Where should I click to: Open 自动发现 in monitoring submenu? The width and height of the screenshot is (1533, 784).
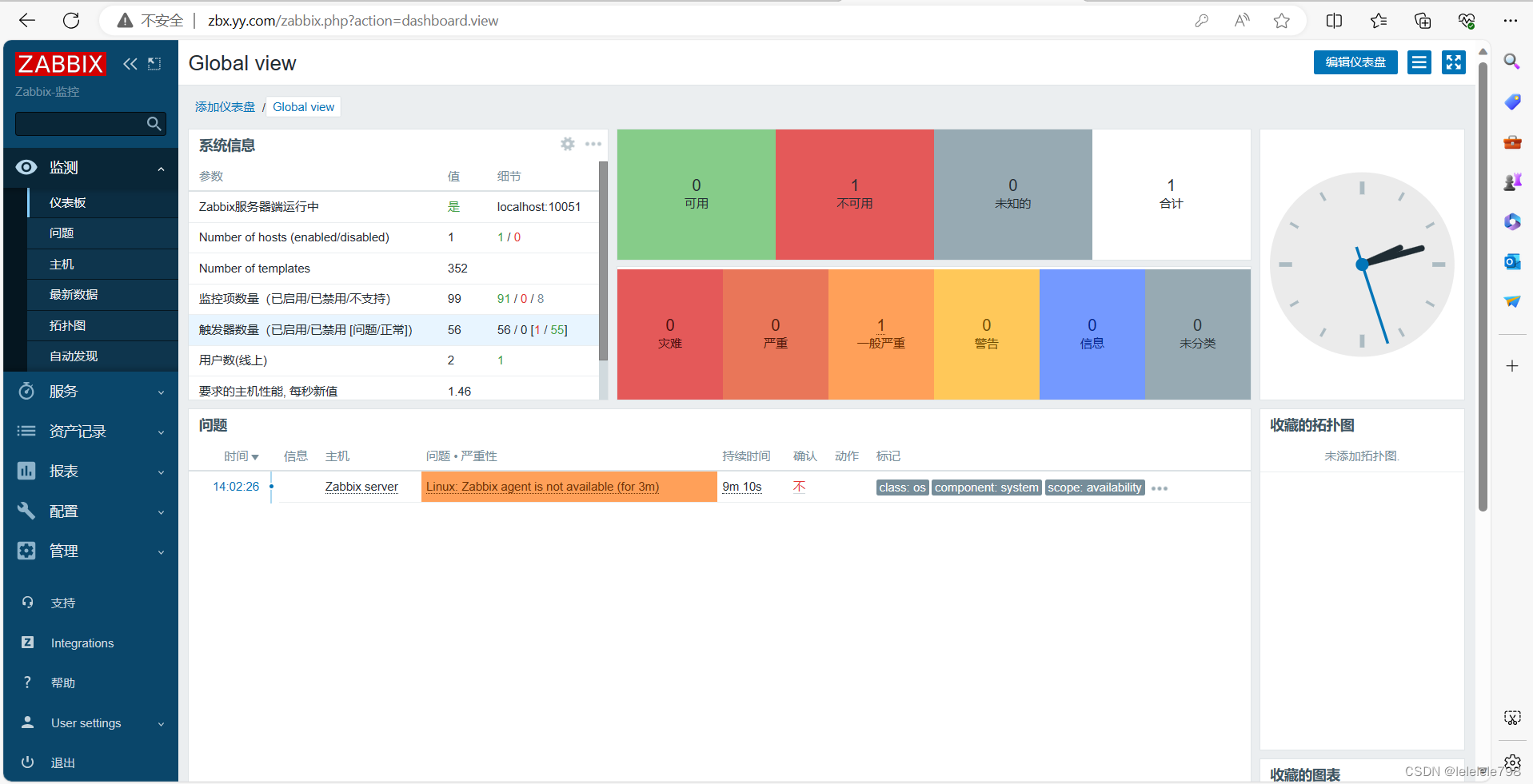103,356
